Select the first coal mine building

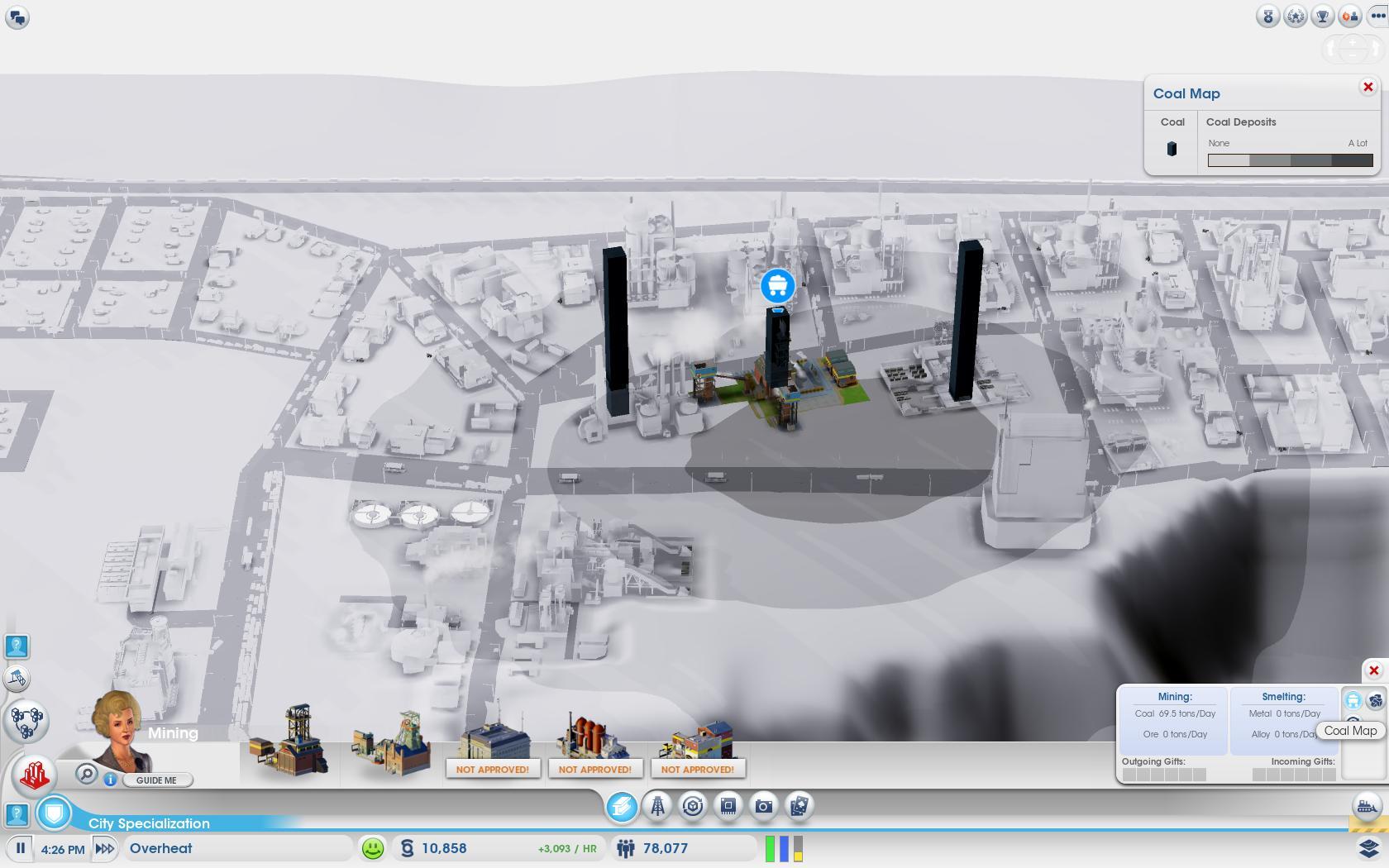pyautogui.click(x=289, y=742)
